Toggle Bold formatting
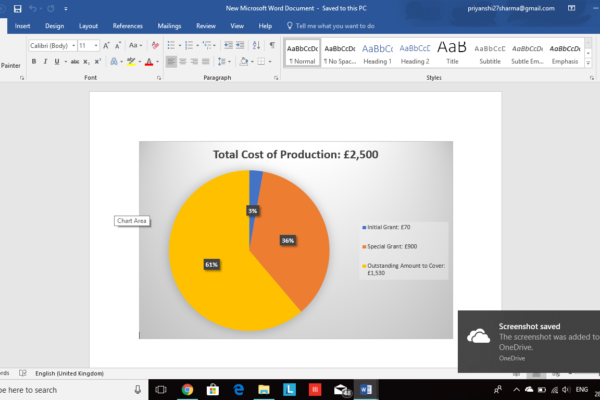 [33, 61]
